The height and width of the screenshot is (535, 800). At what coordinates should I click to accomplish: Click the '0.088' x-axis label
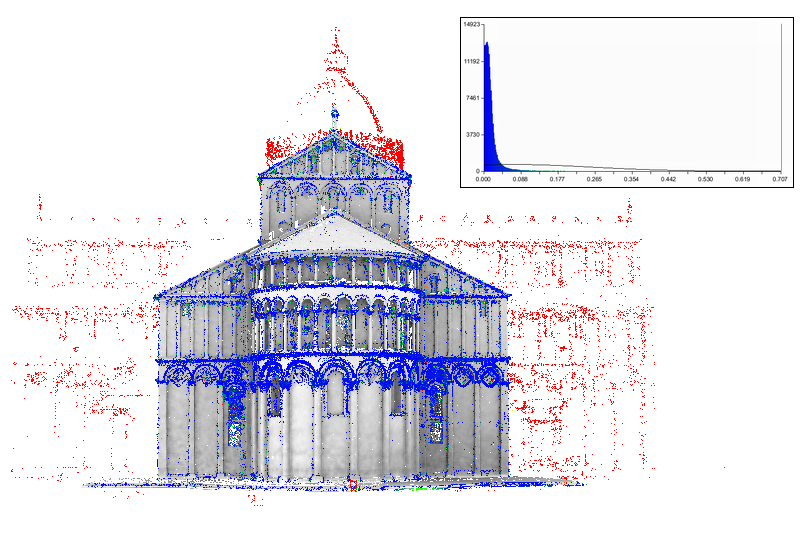coord(520,179)
